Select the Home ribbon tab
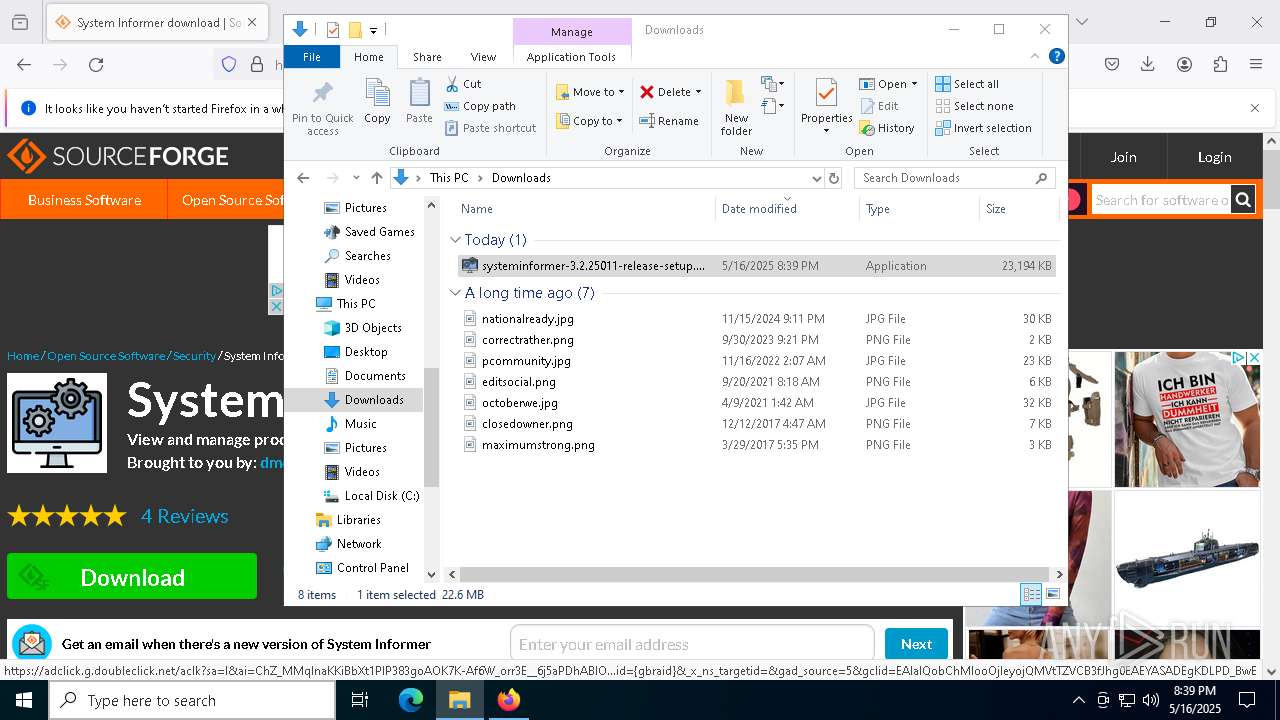The image size is (1280, 720). click(368, 57)
